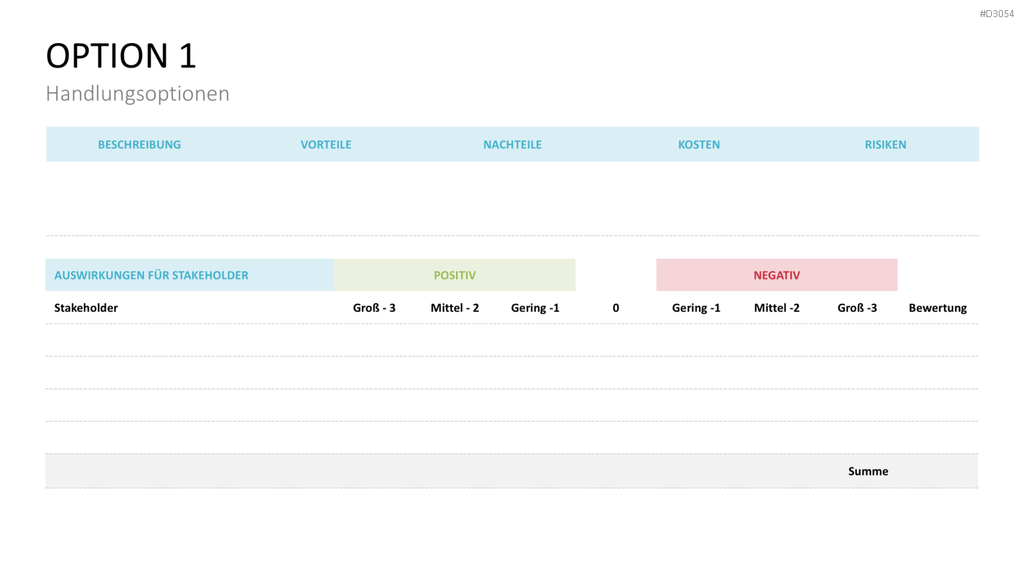Viewport: 1024px width, 576px height.
Task: Click the RISIKEN header cell
Action: click(x=886, y=144)
